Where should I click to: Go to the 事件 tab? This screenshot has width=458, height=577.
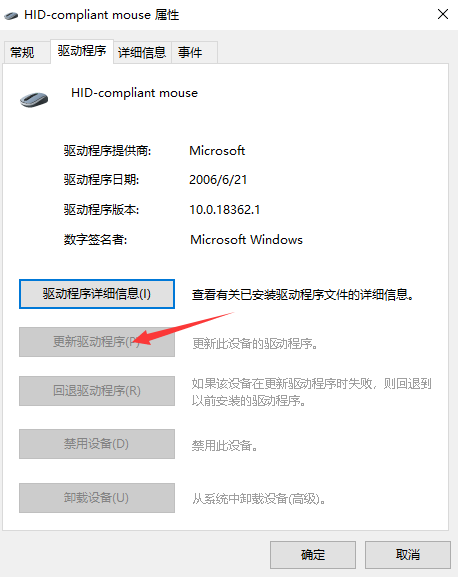[x=190, y=52]
